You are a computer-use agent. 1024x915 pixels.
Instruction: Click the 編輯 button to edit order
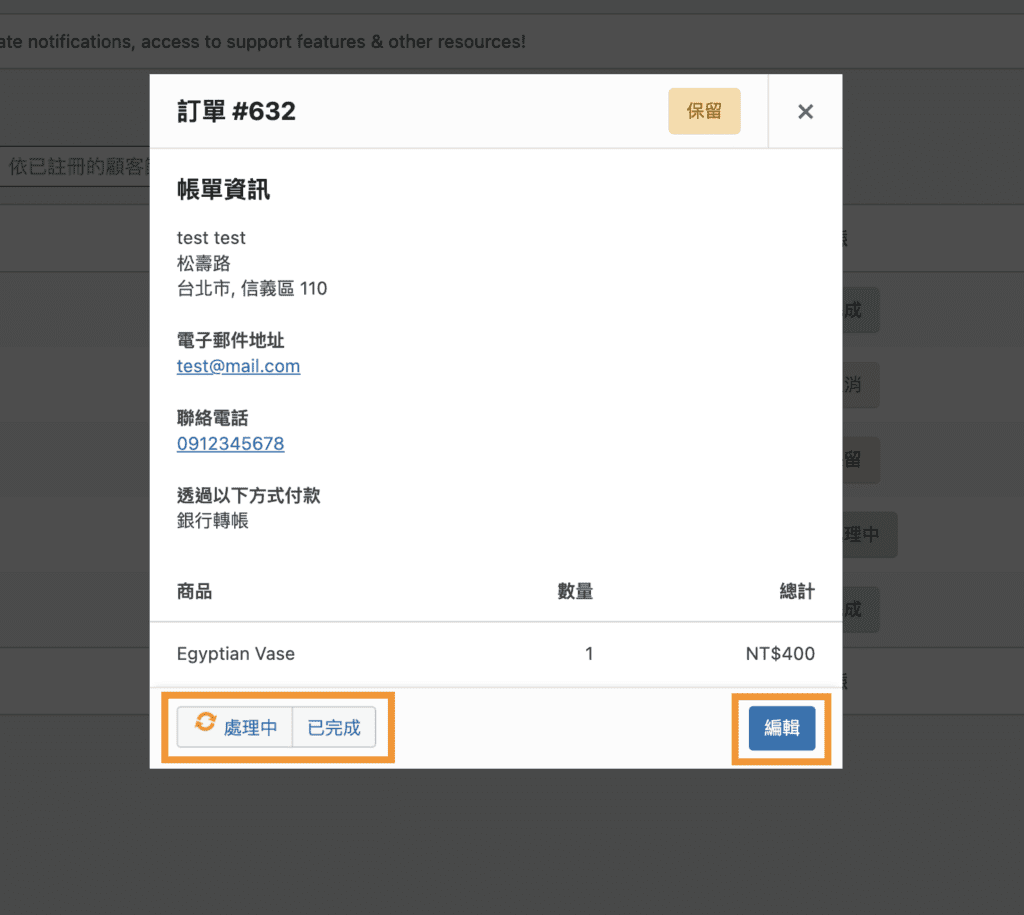point(781,728)
